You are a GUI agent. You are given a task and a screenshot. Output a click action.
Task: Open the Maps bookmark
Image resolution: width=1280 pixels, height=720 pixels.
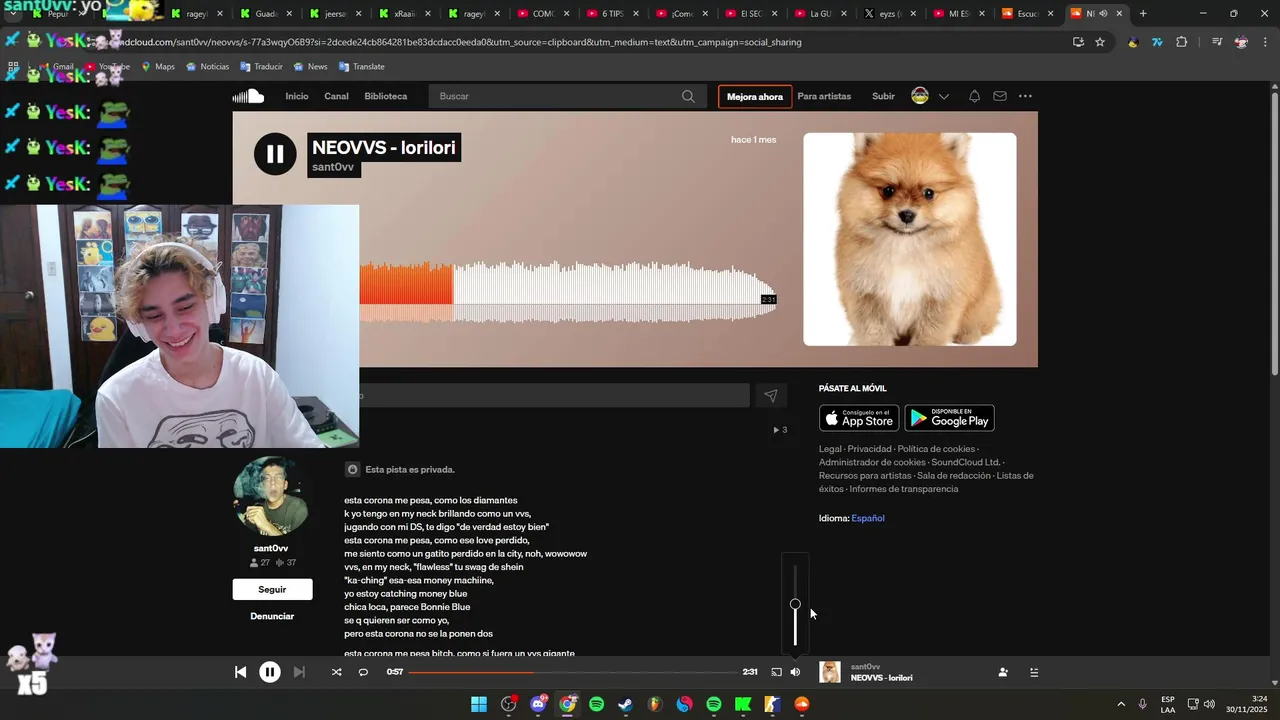[x=158, y=66]
